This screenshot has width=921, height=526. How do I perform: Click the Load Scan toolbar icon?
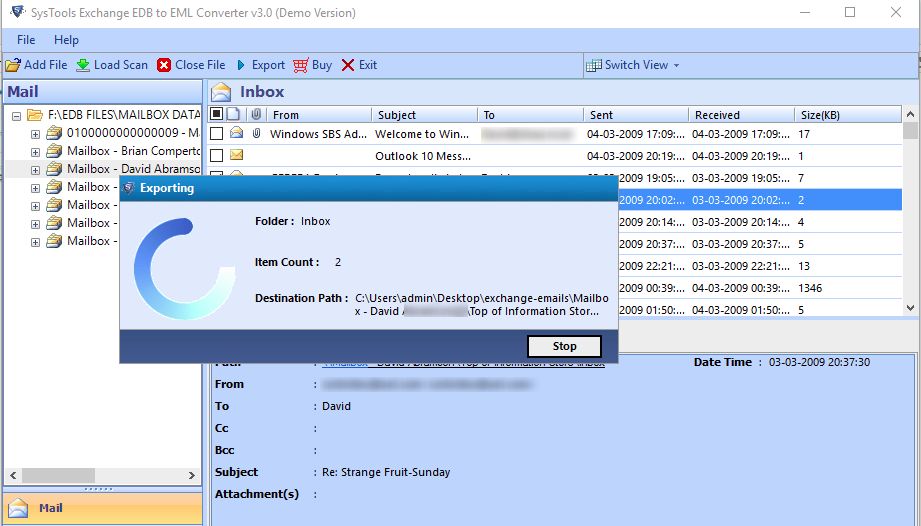coord(83,65)
